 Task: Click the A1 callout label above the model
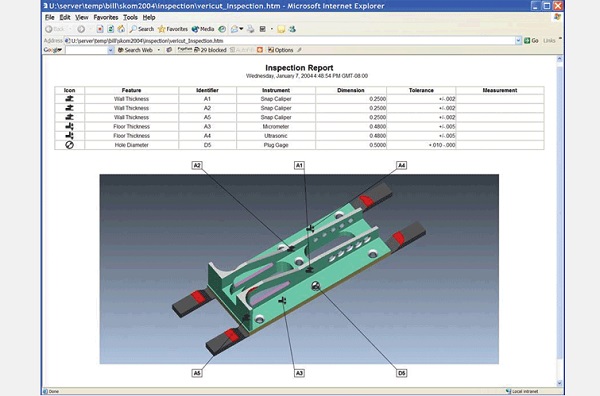(x=299, y=165)
